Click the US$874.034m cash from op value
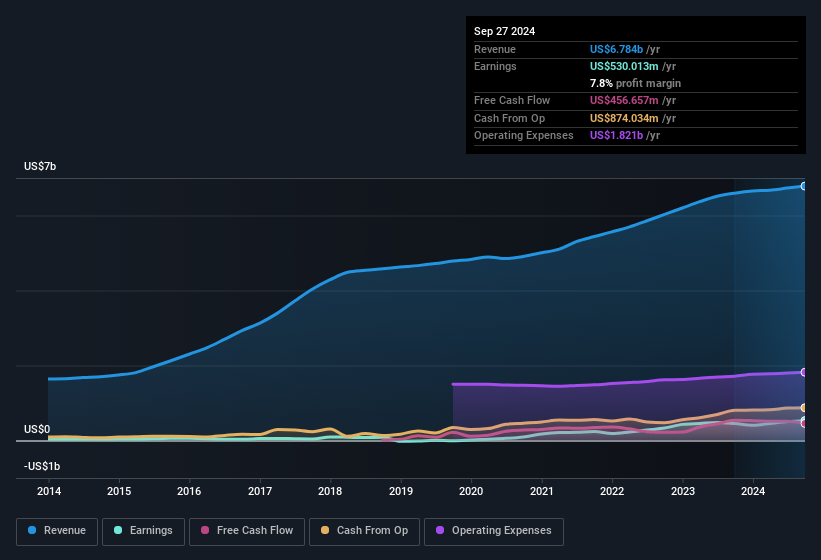821x560 pixels. click(624, 118)
